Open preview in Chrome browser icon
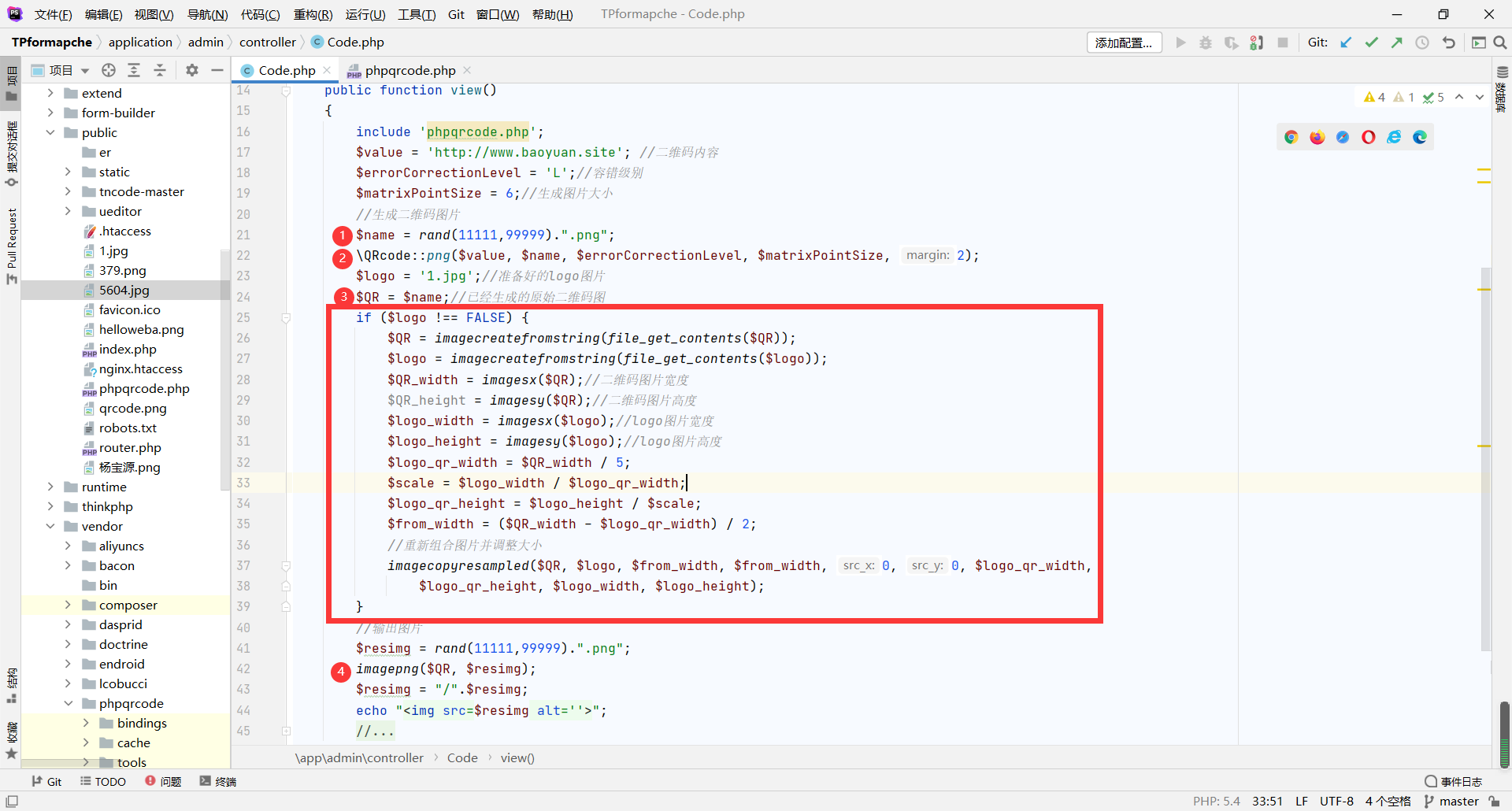Viewport: 1512px width, 811px height. (1291, 137)
